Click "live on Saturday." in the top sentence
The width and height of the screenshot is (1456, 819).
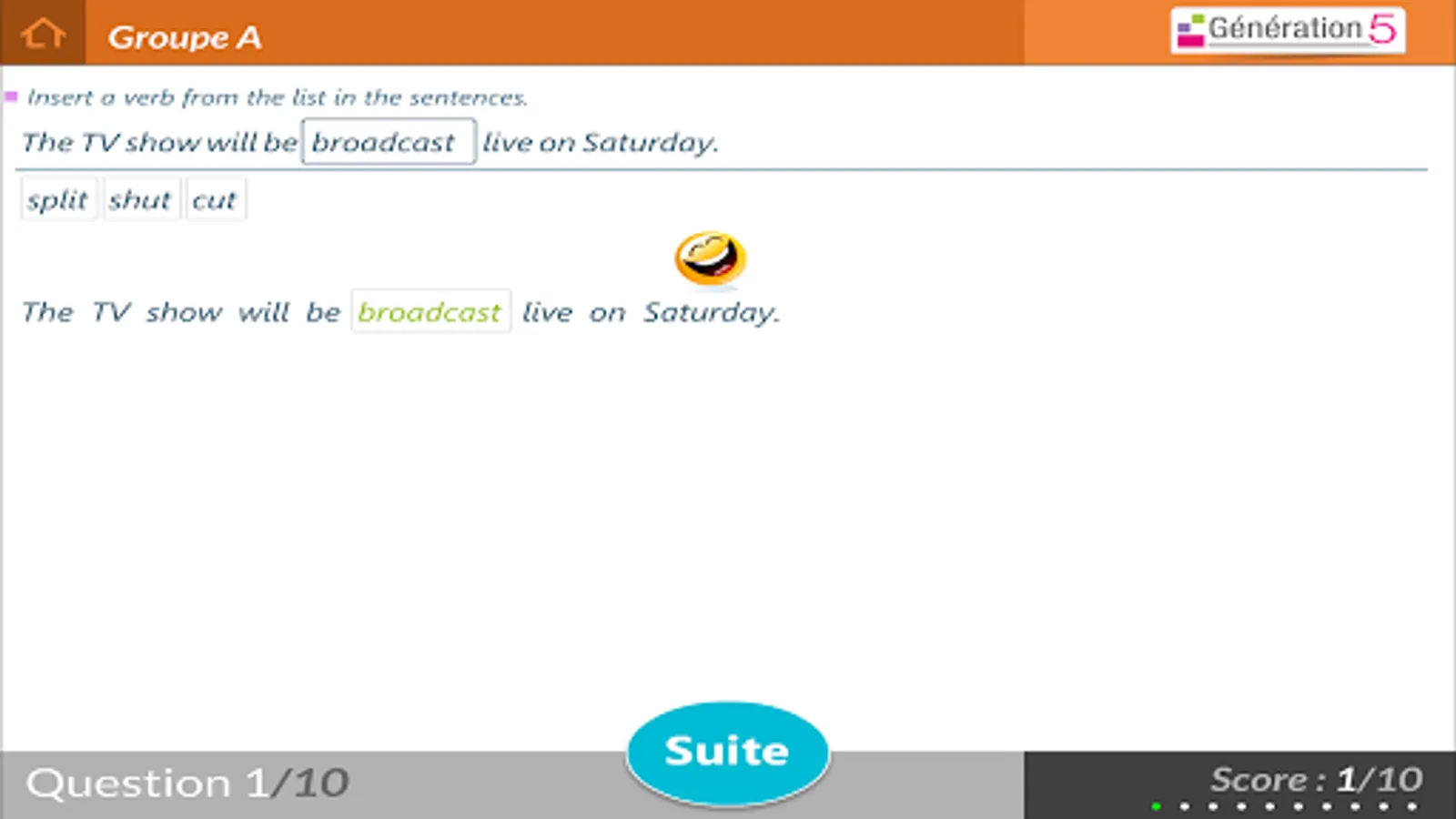click(601, 143)
